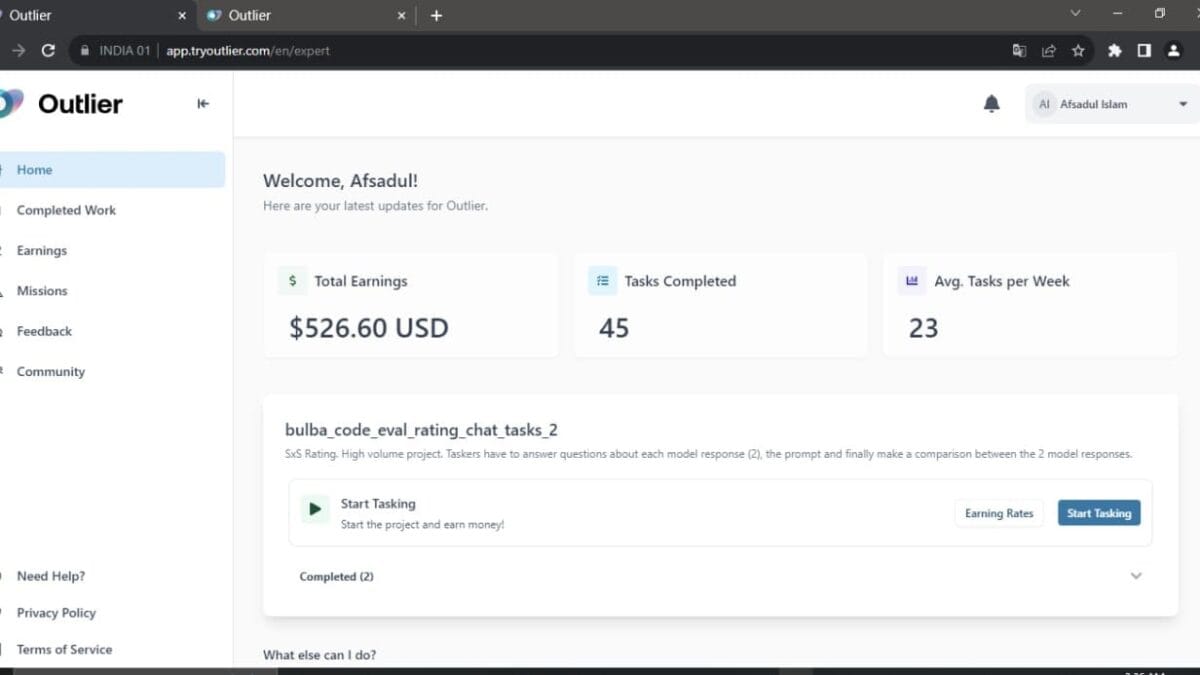1200x675 pixels.
Task: Click the 45 tasks completed value
Action: click(614, 328)
